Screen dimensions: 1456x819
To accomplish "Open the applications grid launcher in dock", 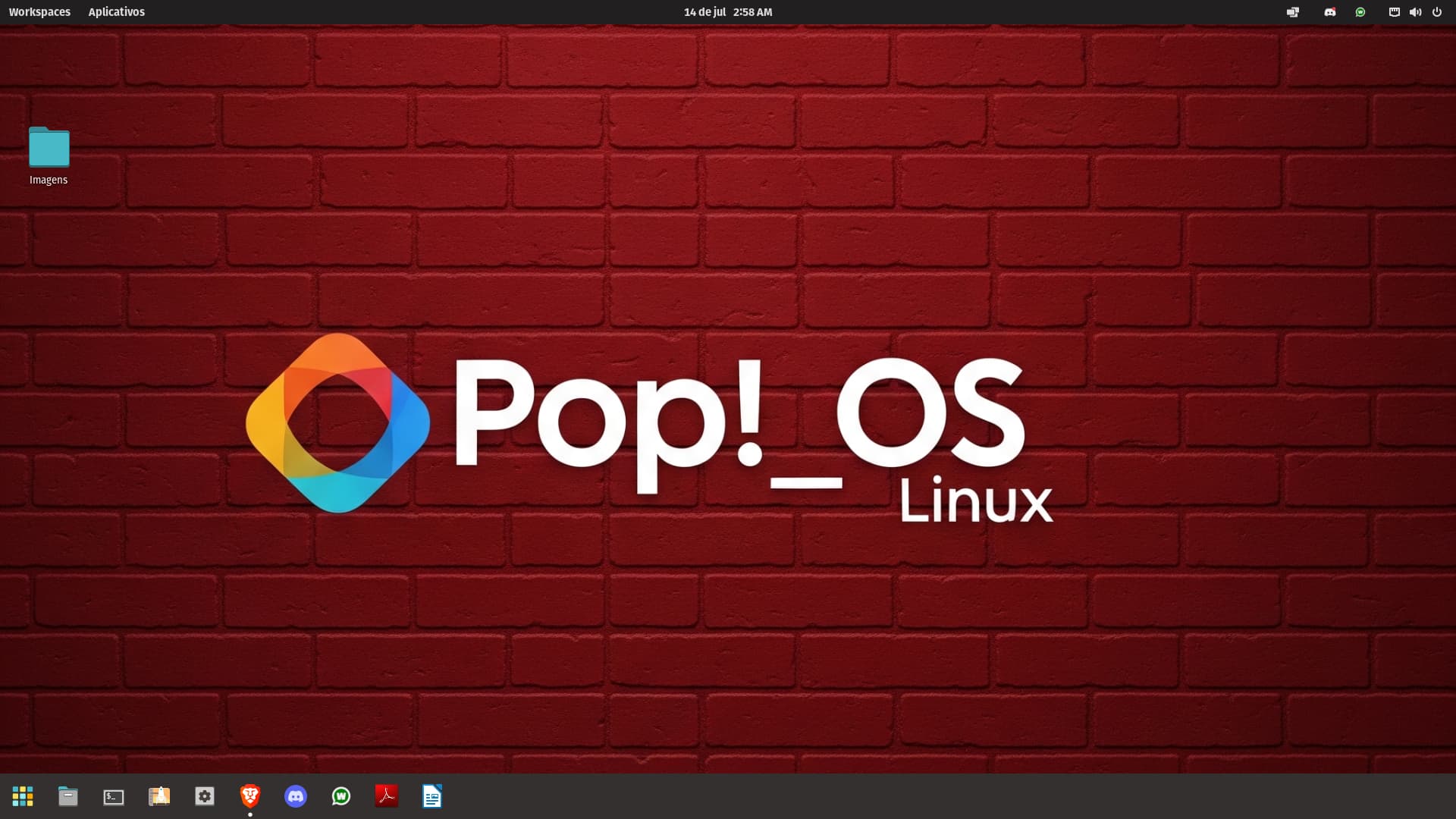I will [x=23, y=796].
